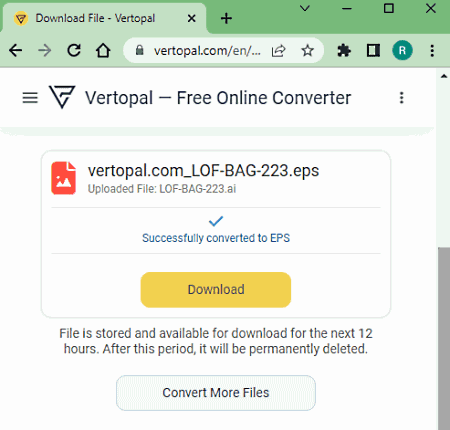Screen dimensions: 450x430
Task: Download the converted EPS file
Action: pyautogui.click(x=216, y=290)
